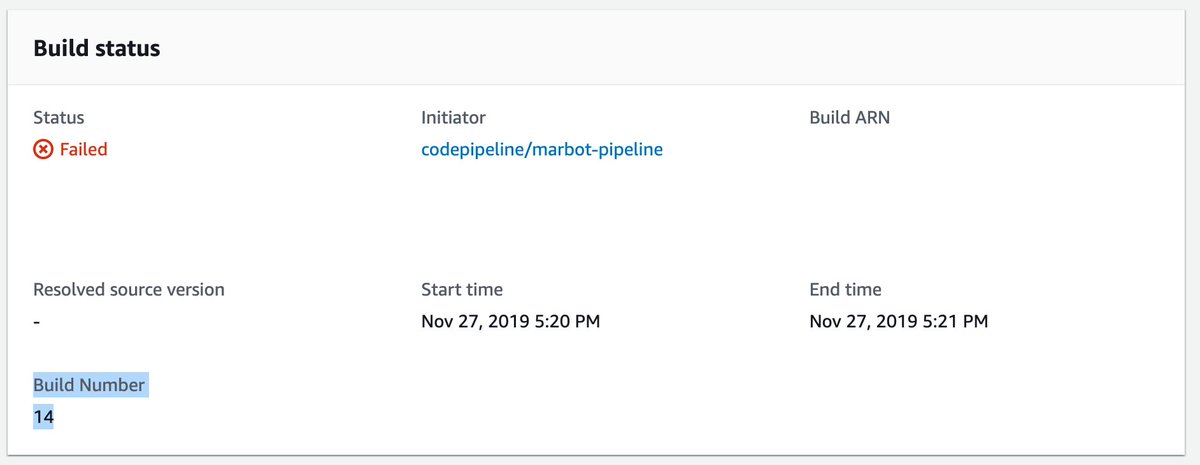Image resolution: width=1200 pixels, height=465 pixels.
Task: Click the Build ARN label
Action: pyautogui.click(x=849, y=118)
